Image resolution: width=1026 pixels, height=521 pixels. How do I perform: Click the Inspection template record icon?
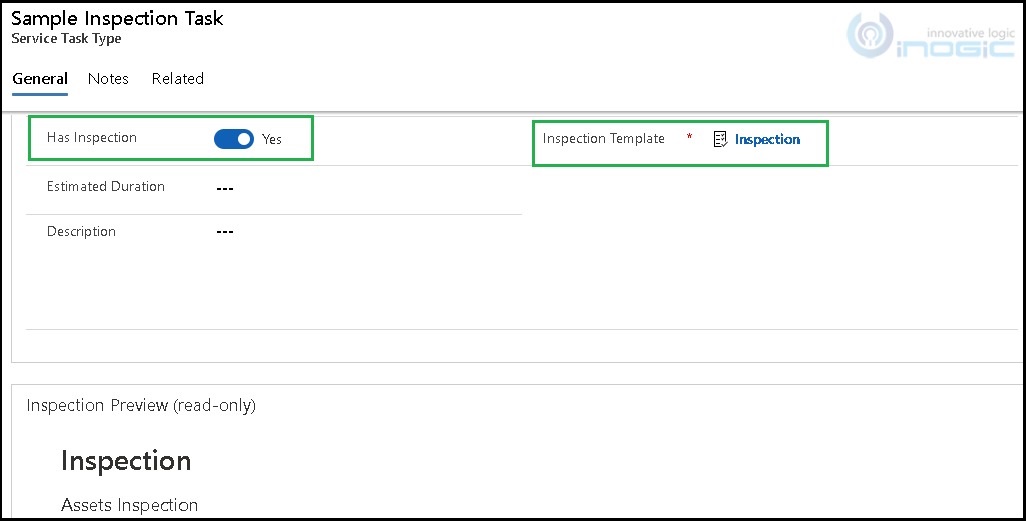pos(720,140)
